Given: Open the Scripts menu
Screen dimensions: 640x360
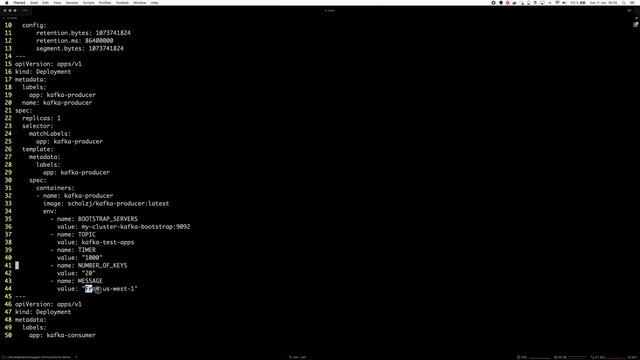Looking at the screenshot, I should point(89,2).
